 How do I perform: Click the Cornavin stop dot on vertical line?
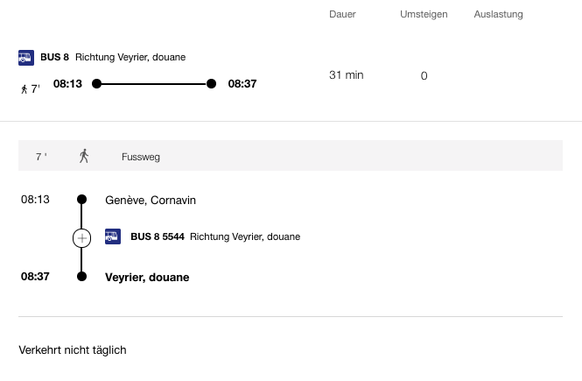(82, 199)
